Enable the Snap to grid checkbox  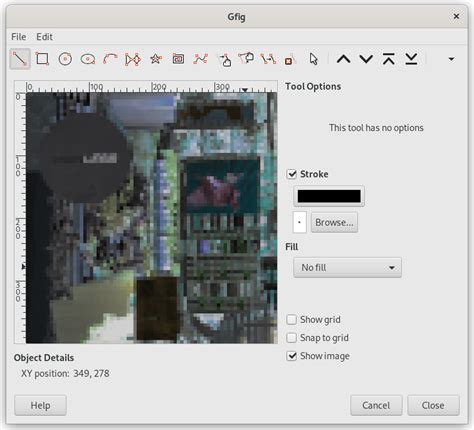click(x=292, y=338)
